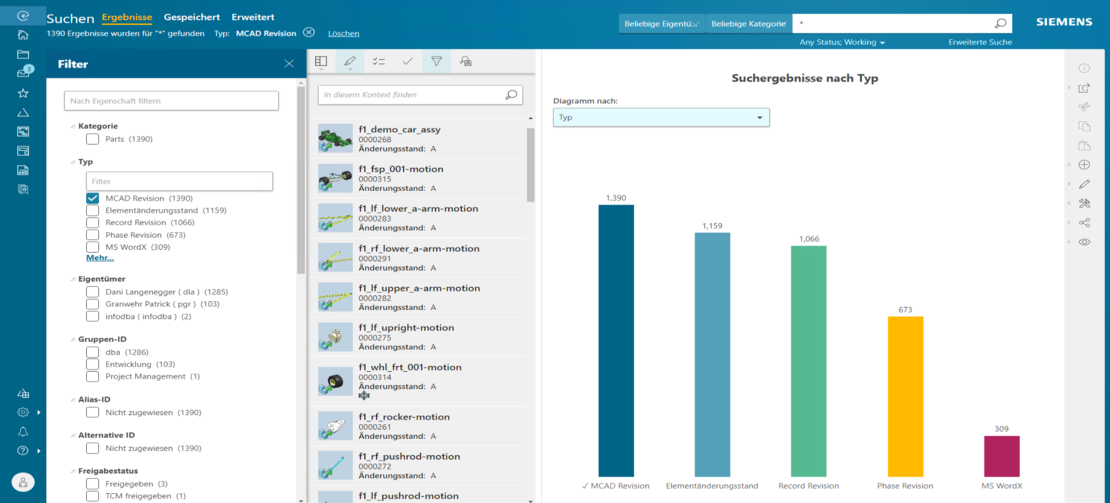Viewport: 1110px width, 503px height.
Task: Collapse the Kategorie filter section
Action: (72, 126)
